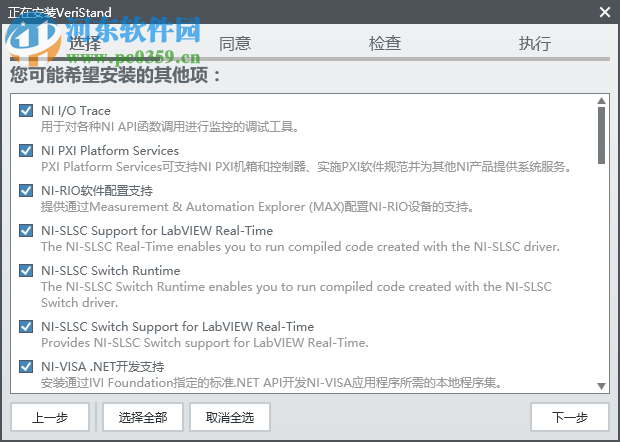Proceed with the 下一步 button
Viewport: 620px width, 442px height.
569,417
